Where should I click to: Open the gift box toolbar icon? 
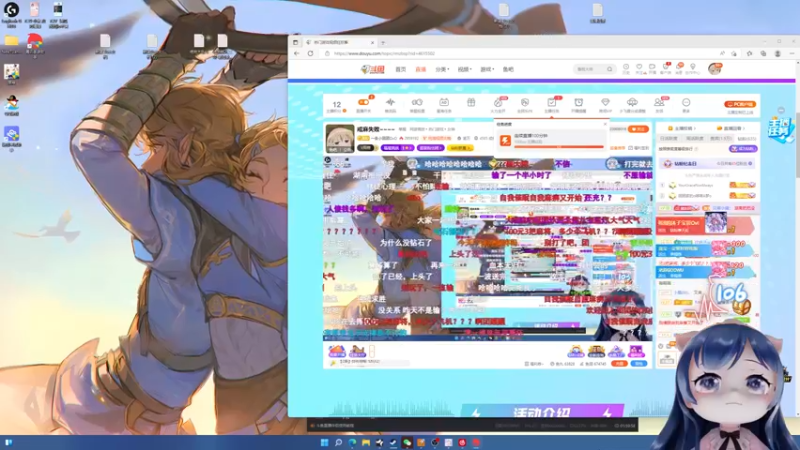[471, 103]
